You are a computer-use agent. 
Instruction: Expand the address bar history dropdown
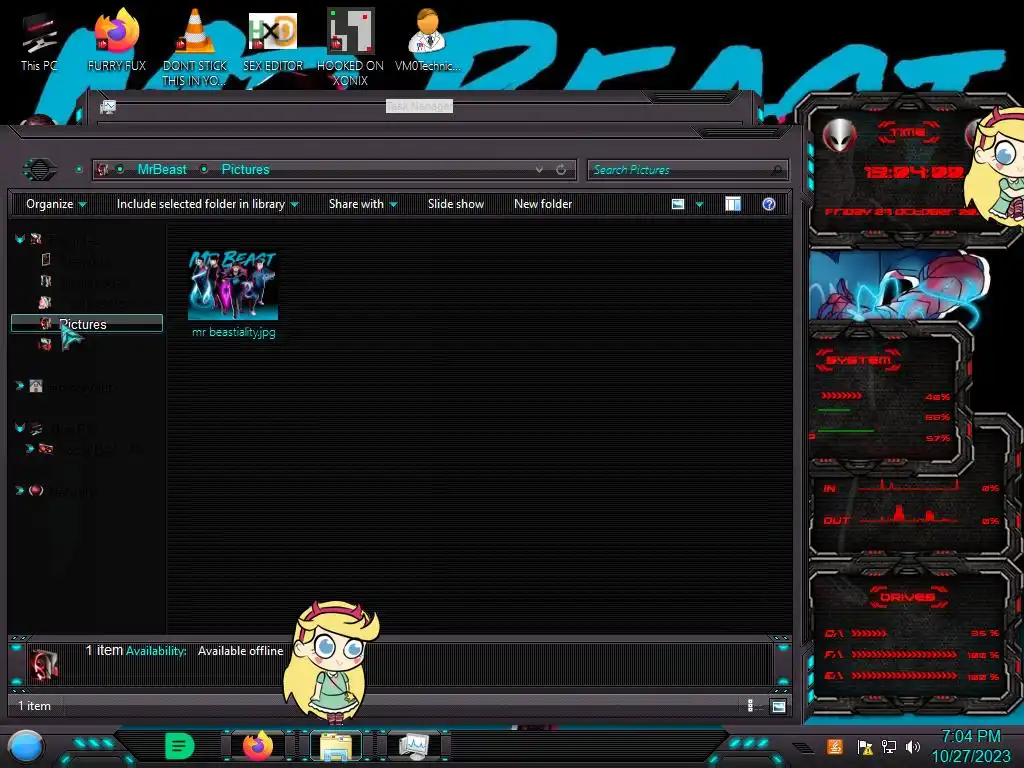[x=539, y=170]
